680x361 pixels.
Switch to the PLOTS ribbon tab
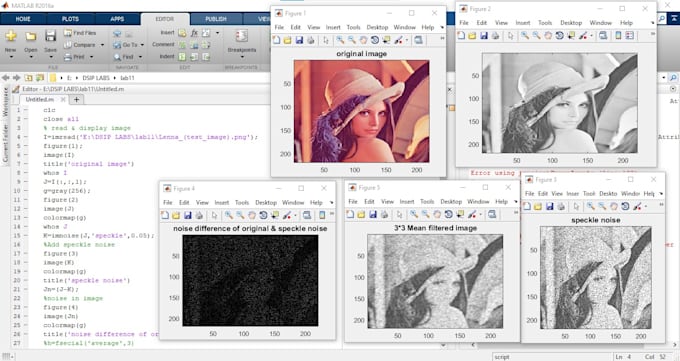(x=70, y=19)
